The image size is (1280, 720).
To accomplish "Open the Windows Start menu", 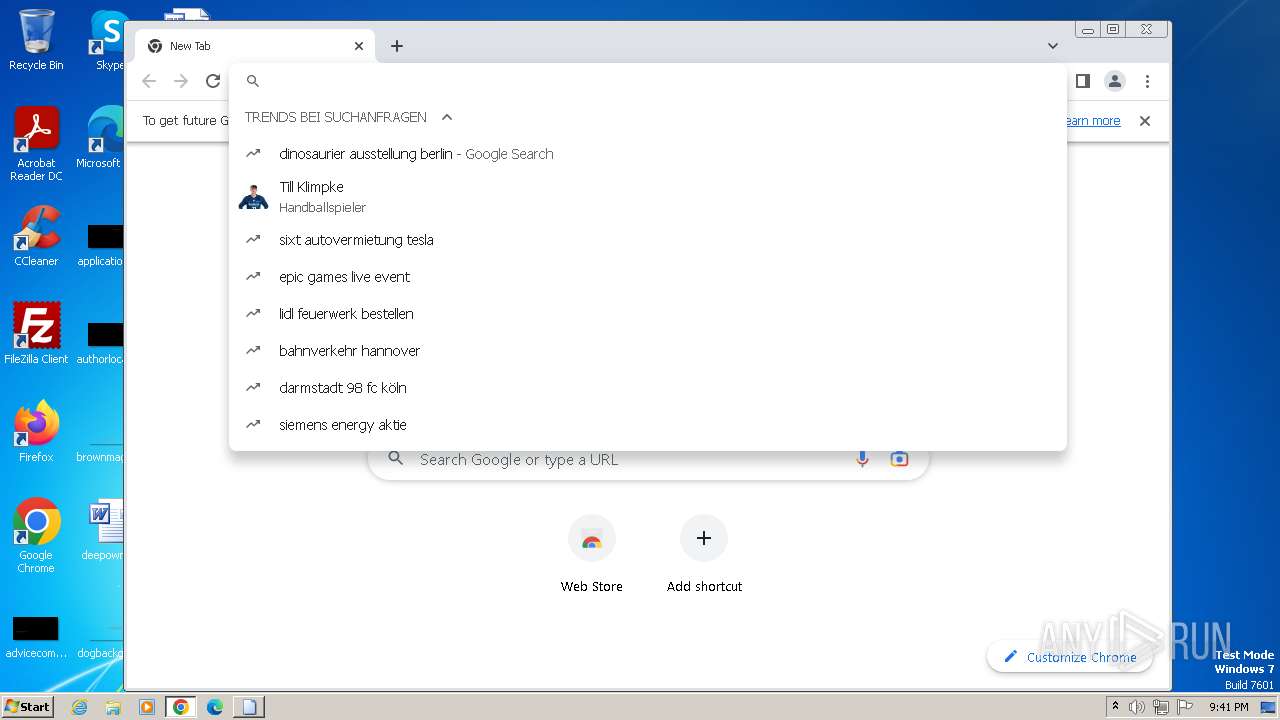I will 28,706.
